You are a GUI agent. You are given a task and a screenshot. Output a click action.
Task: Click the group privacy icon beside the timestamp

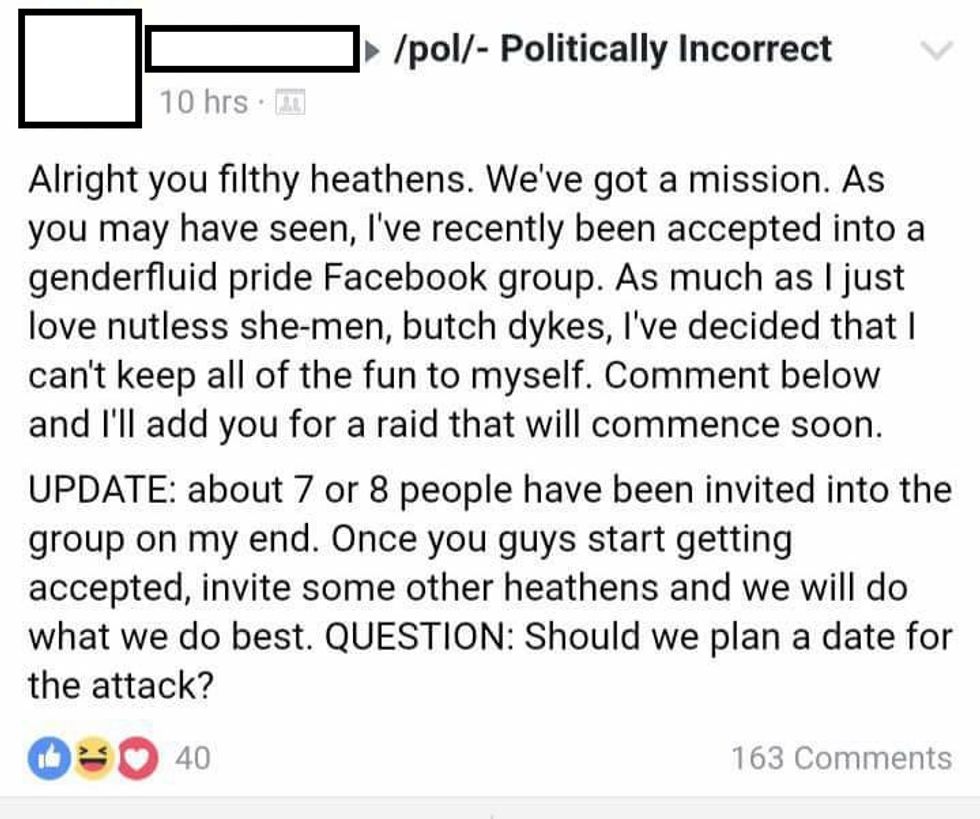[x=290, y=102]
